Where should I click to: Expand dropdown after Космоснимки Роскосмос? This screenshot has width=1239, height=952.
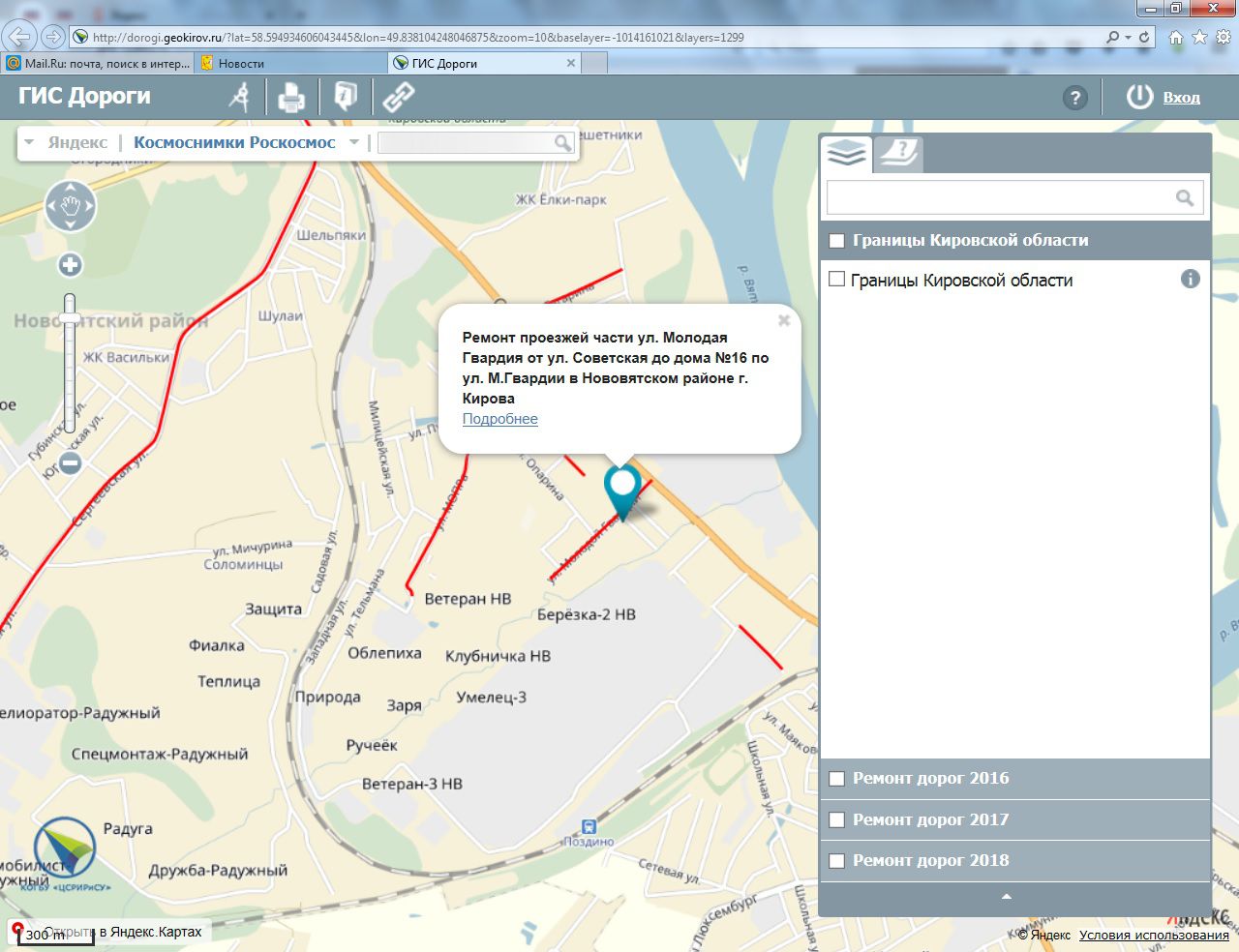tap(354, 142)
